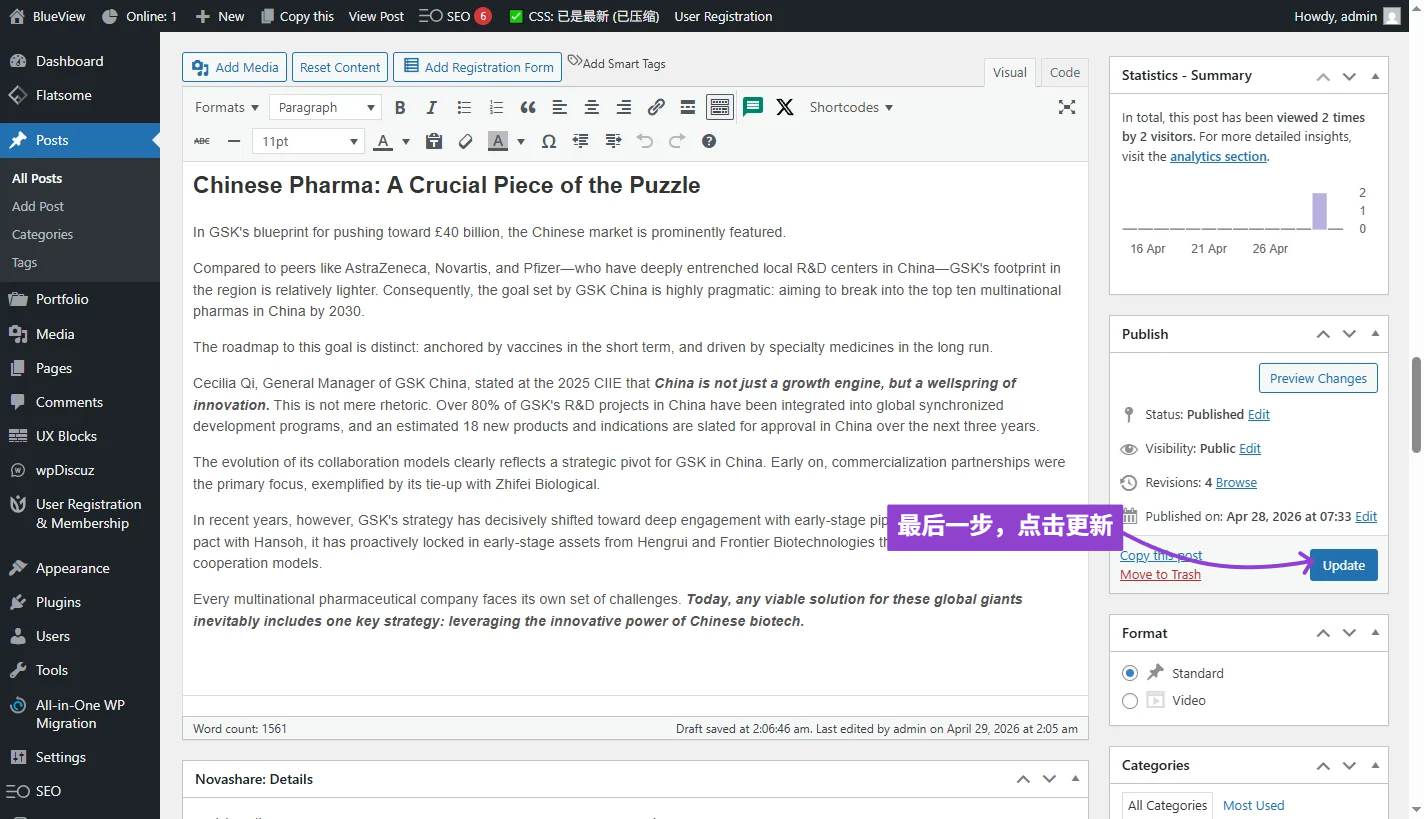
Task: Undo last edit
Action: click(x=645, y=141)
